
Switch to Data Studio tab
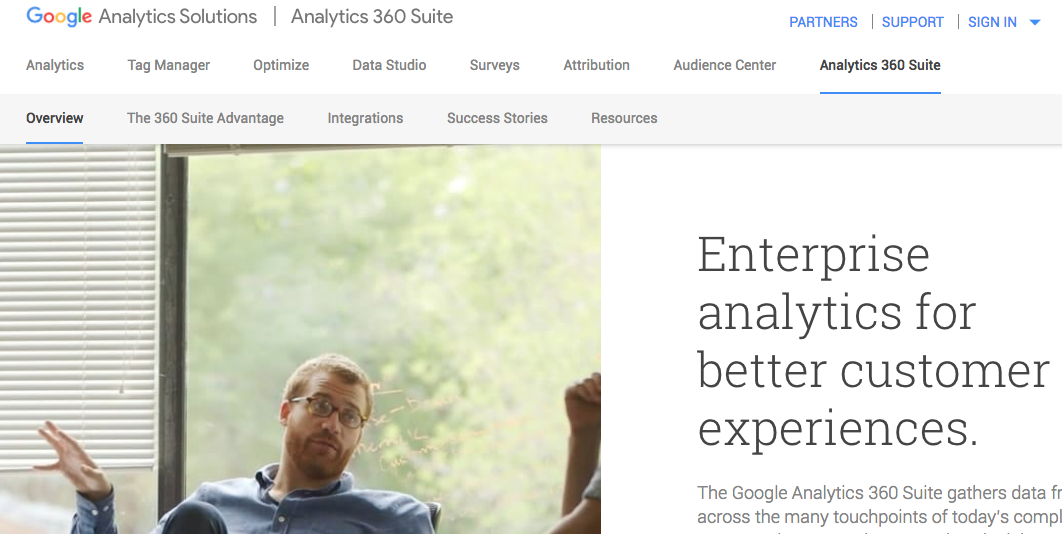[389, 65]
